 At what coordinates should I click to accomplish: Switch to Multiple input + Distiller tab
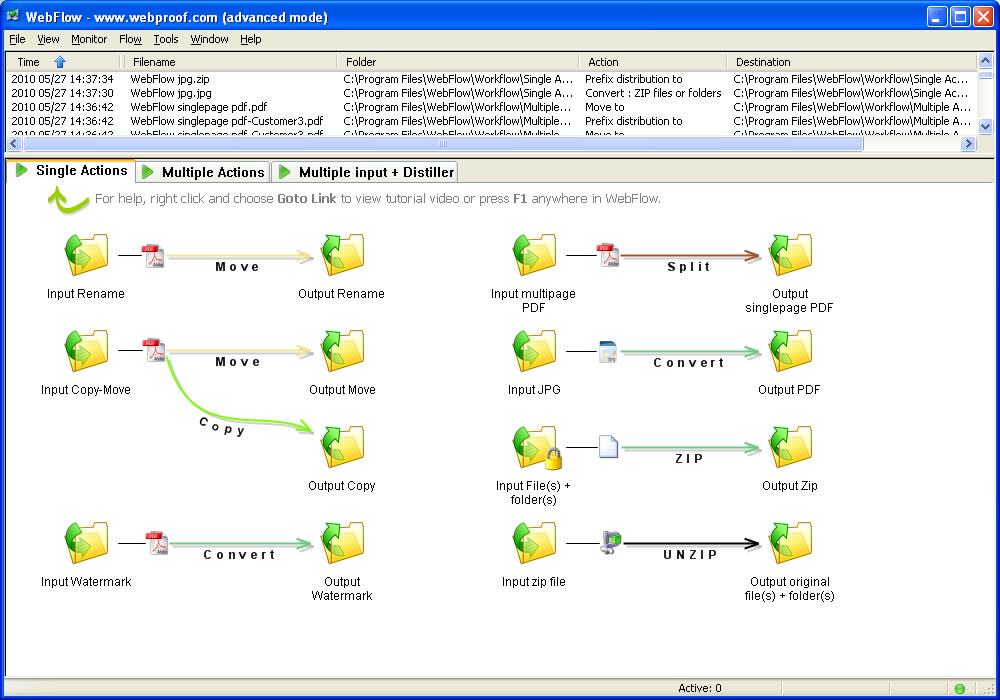click(x=365, y=172)
